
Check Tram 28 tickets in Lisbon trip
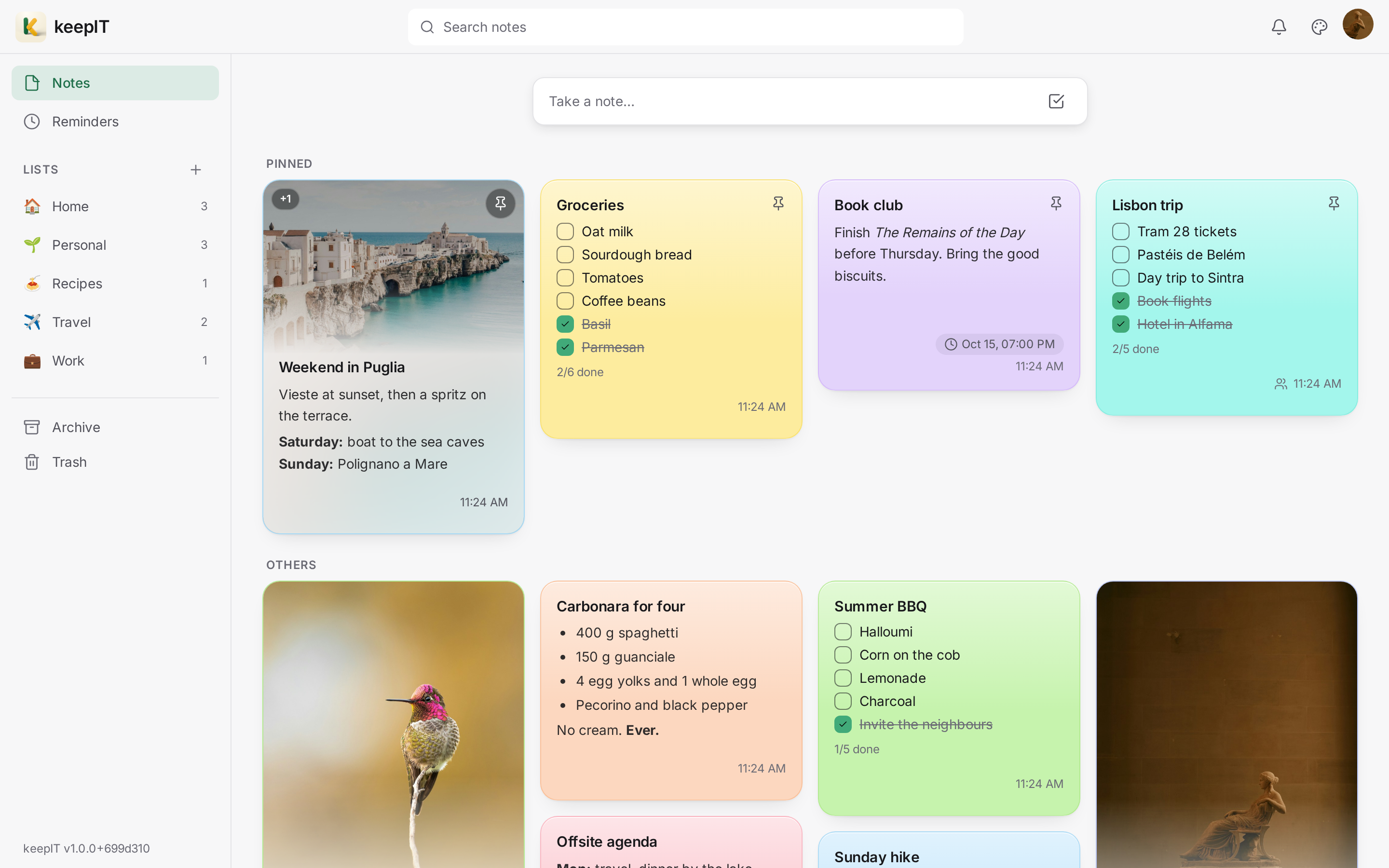coord(1121,231)
